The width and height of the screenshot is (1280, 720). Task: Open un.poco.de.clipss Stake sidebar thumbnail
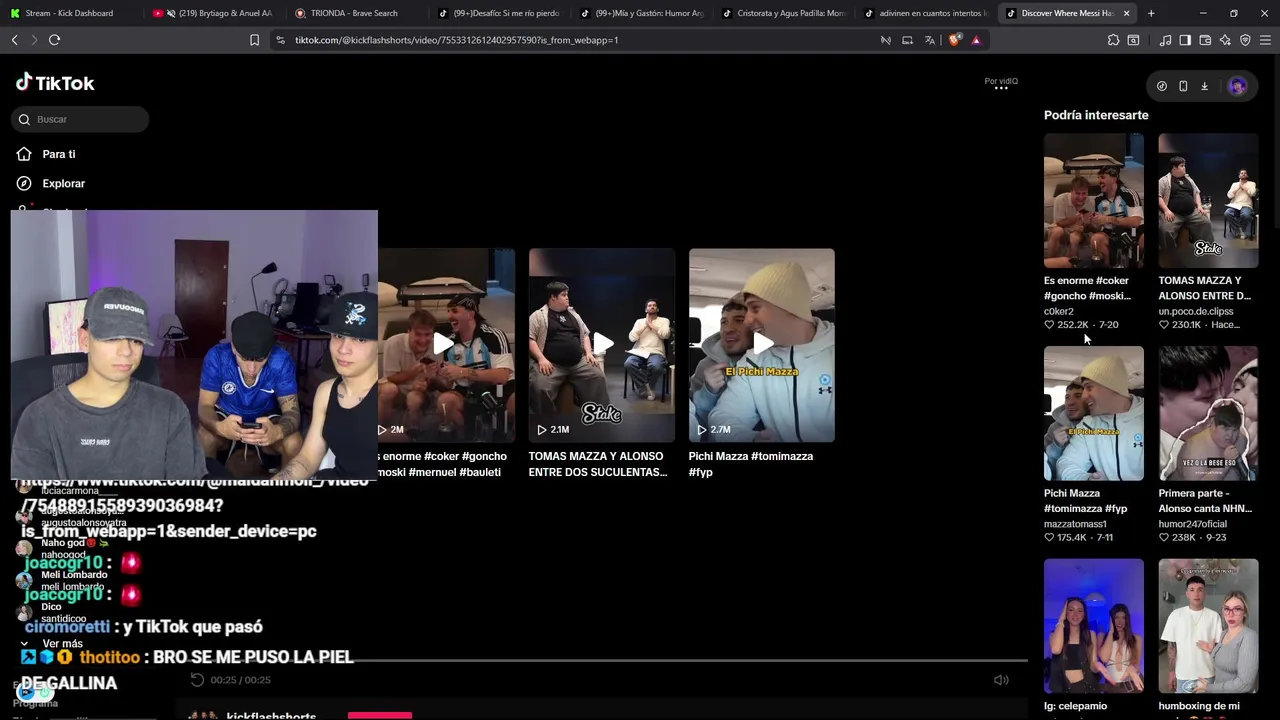pyautogui.click(x=1208, y=201)
